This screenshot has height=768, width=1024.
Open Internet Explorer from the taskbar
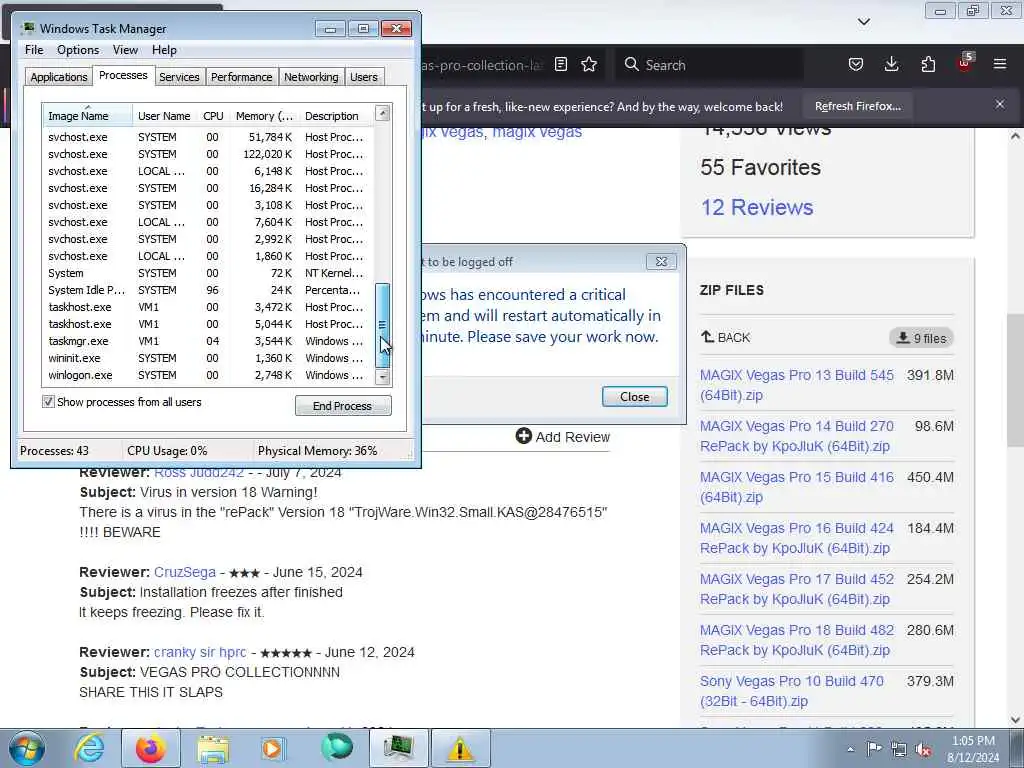89,748
